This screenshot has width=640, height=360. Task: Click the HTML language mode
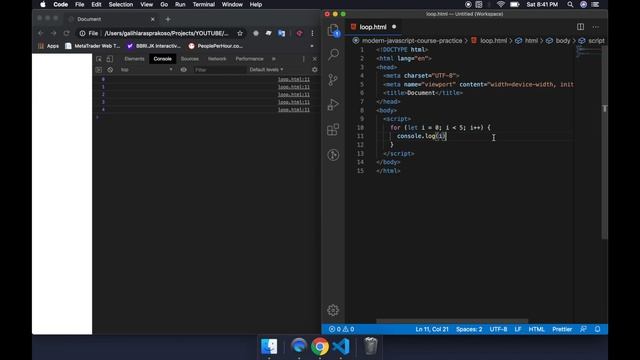(x=536, y=329)
